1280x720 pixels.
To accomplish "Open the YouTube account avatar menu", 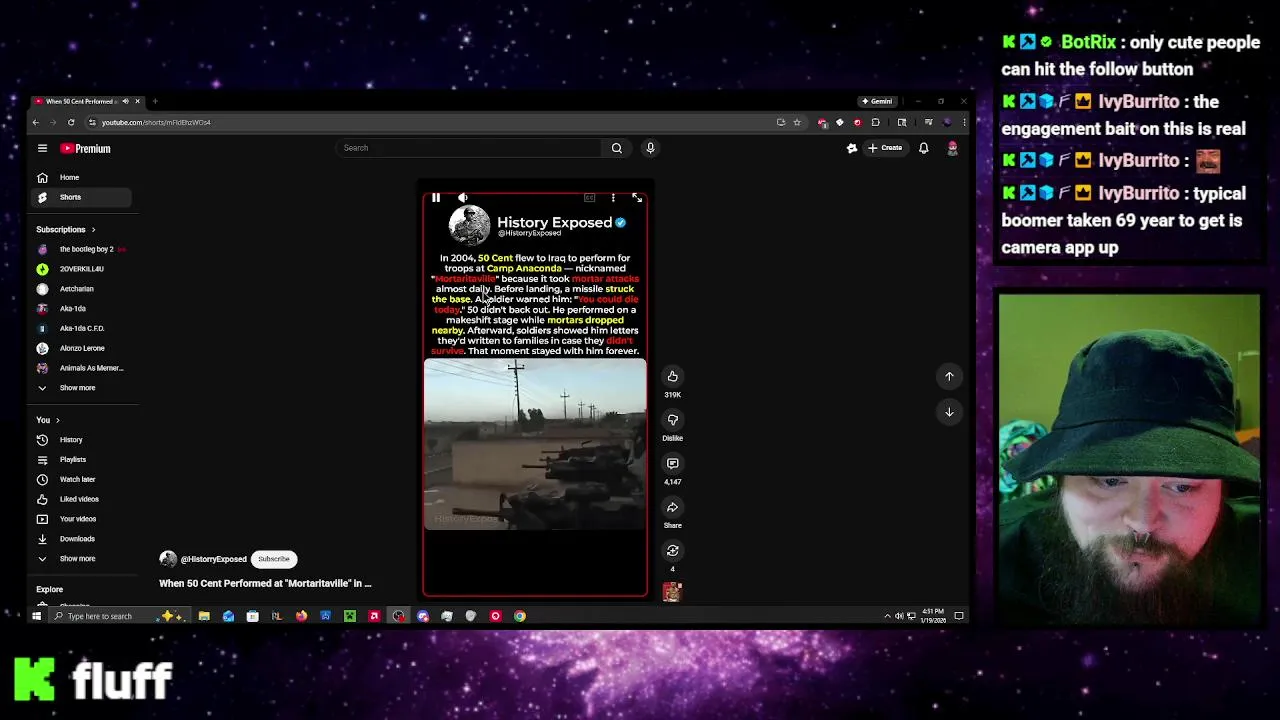I will [952, 148].
